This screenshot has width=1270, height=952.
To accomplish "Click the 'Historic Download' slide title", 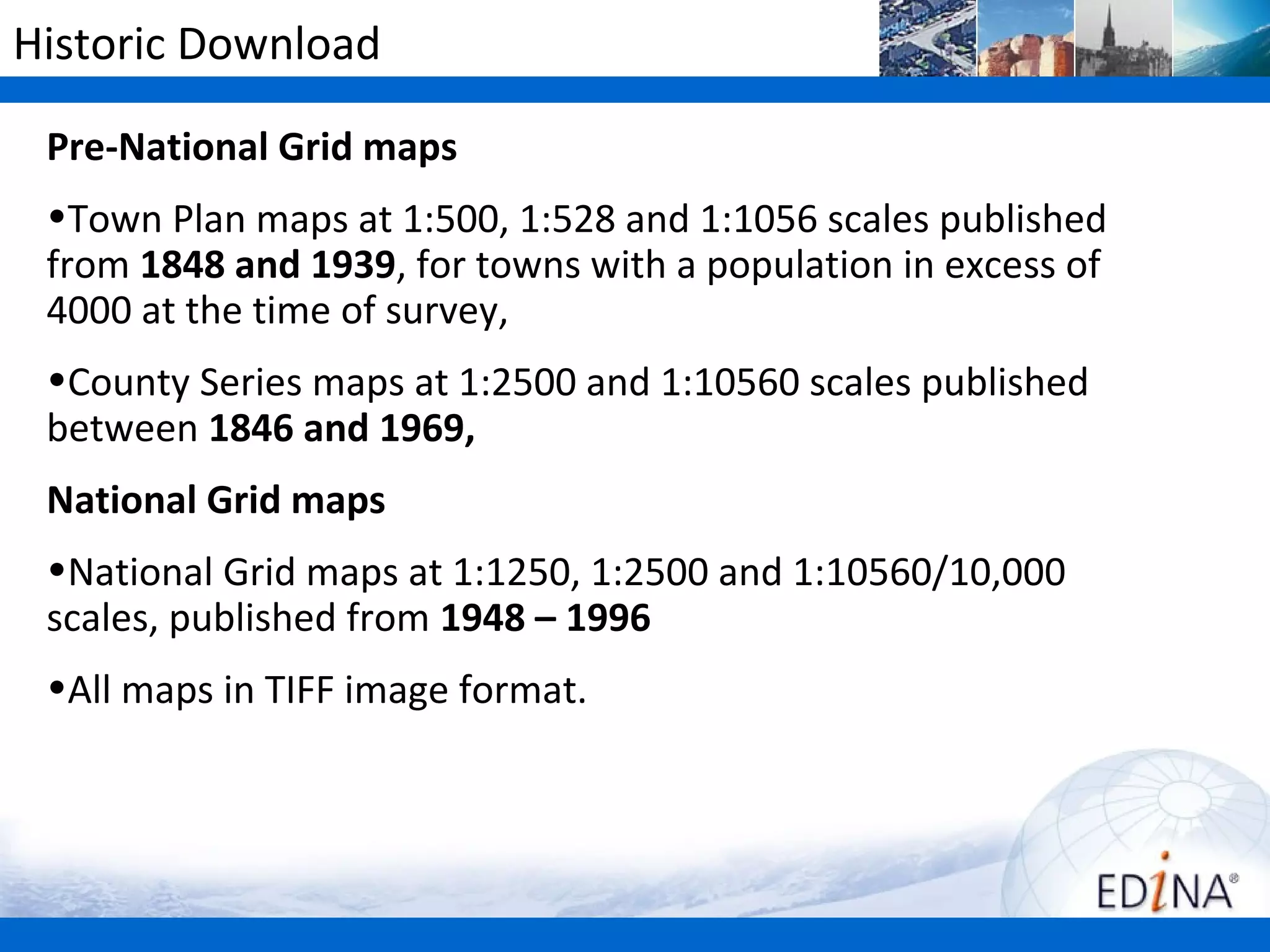I will pyautogui.click(x=197, y=44).
